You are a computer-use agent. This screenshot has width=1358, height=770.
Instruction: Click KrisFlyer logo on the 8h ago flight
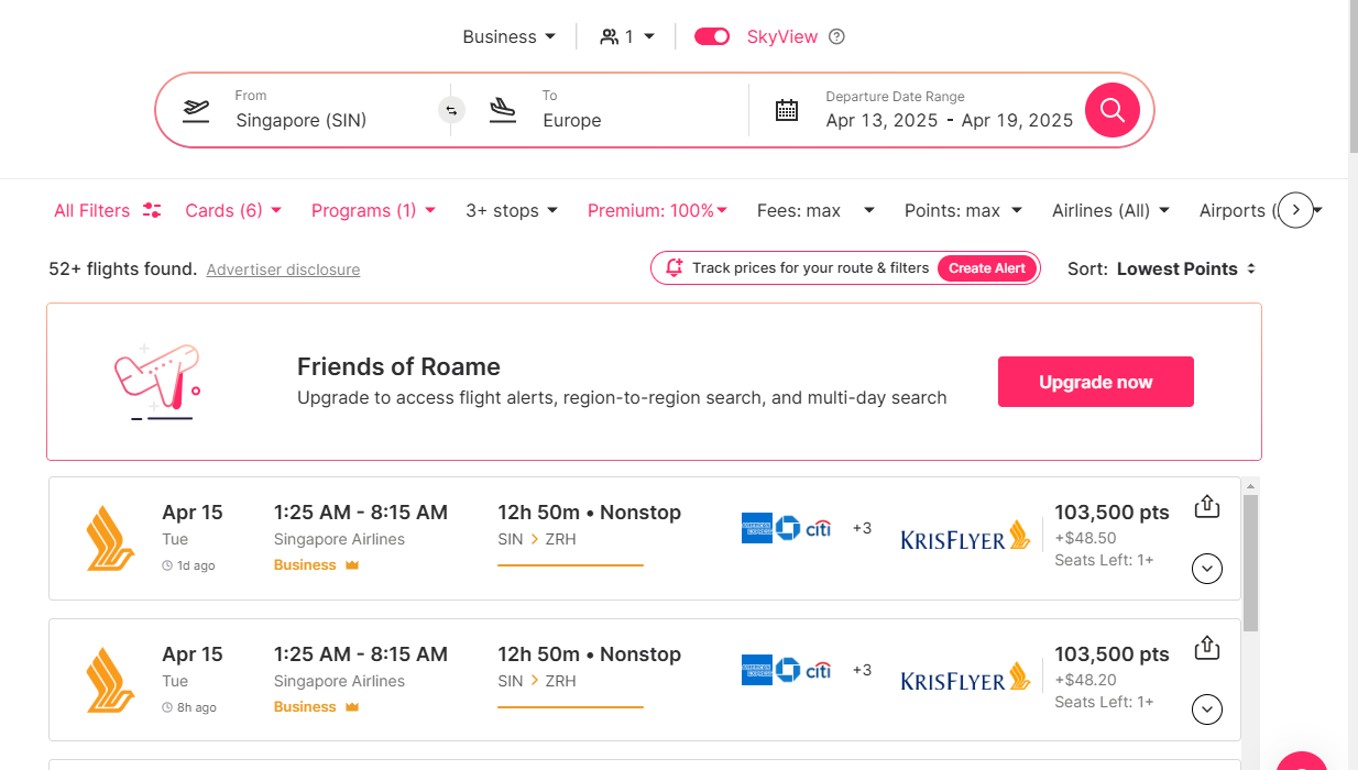(965, 677)
